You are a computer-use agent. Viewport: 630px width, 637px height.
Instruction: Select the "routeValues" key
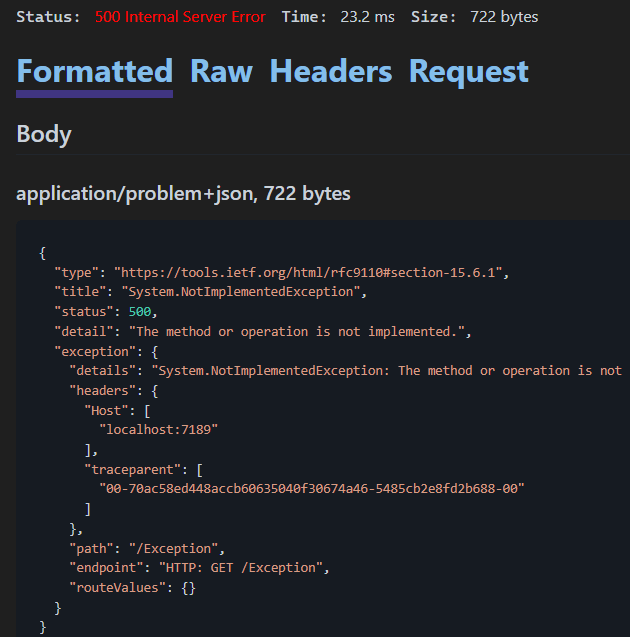[x=118, y=588]
